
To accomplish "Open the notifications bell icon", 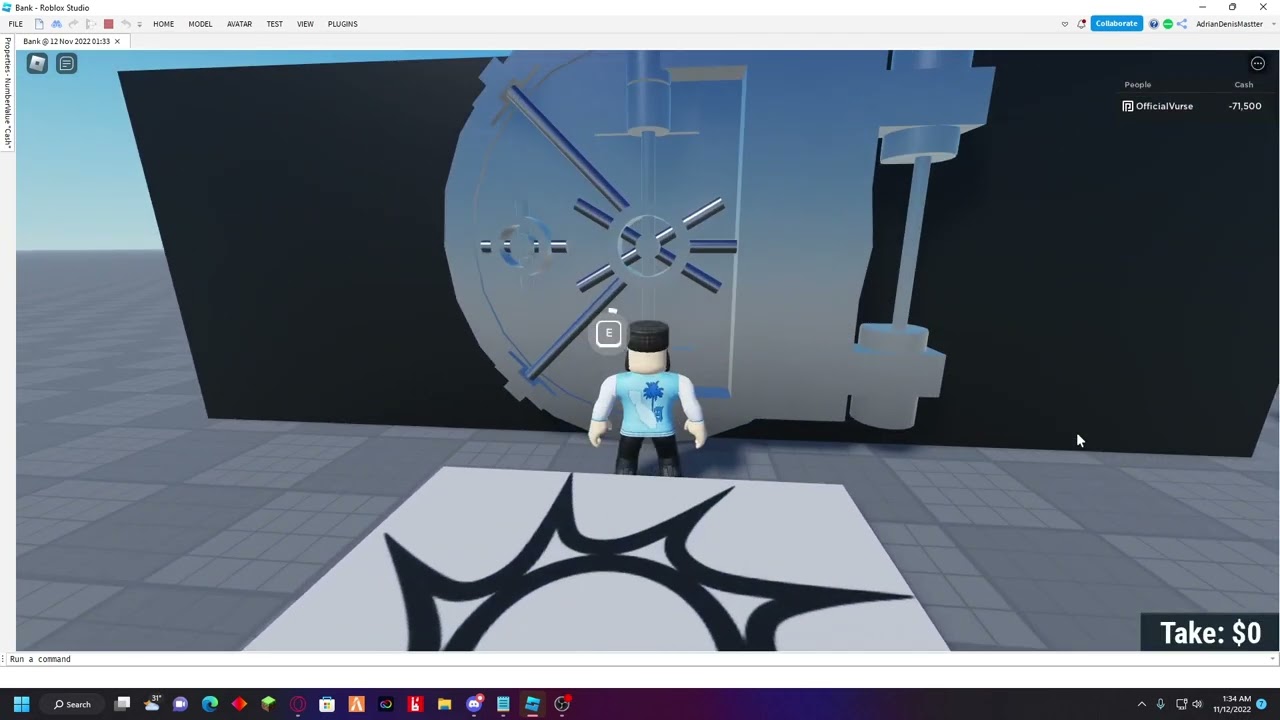I will pos(1081,24).
